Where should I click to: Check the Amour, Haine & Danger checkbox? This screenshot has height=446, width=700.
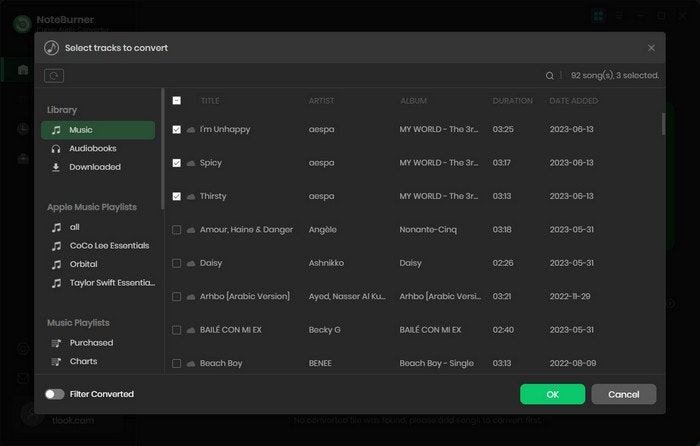(x=177, y=230)
